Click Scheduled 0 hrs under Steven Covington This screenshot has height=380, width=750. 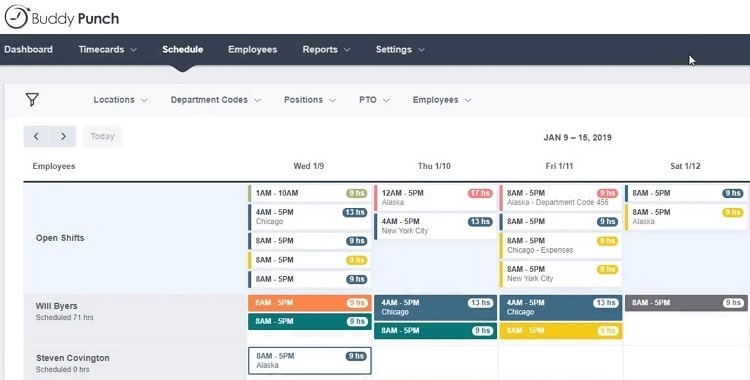[62, 369]
